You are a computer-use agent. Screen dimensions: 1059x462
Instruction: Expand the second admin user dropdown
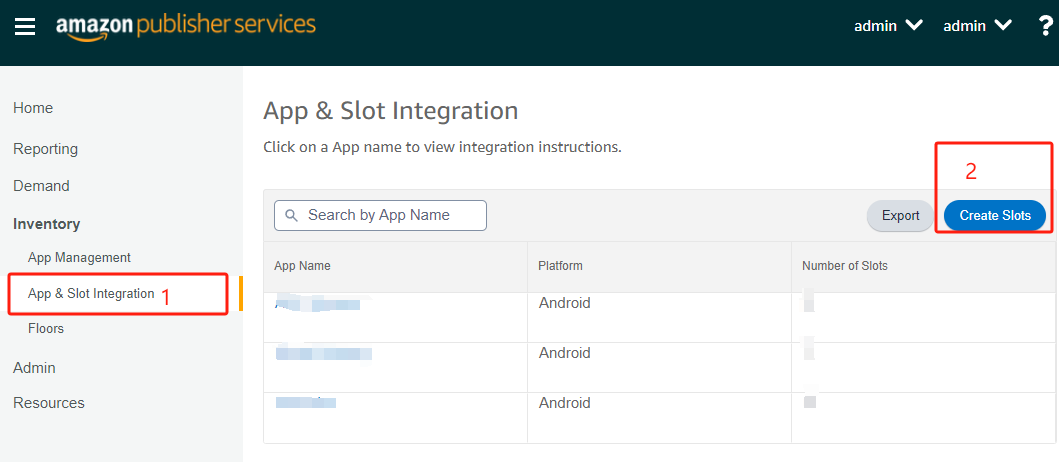pos(977,26)
